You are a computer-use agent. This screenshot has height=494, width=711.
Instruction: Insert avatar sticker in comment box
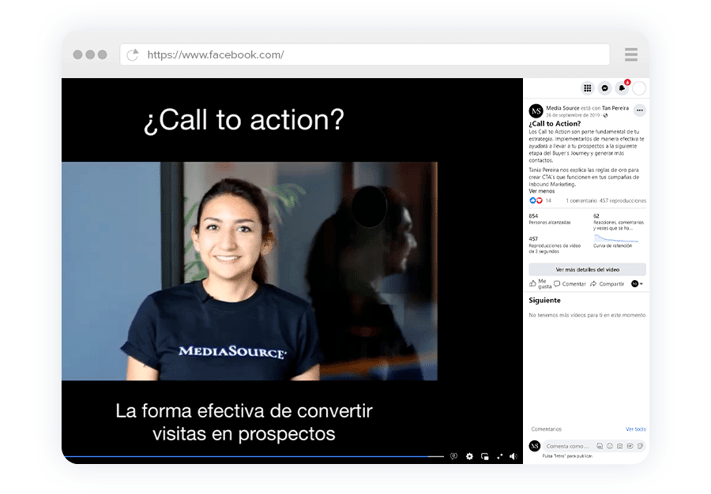[x=599, y=446]
